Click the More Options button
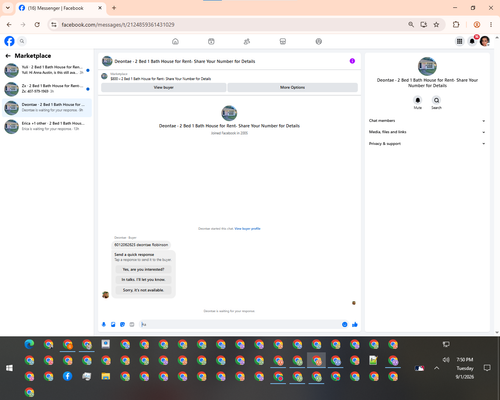The width and height of the screenshot is (500, 400). [x=292, y=87]
